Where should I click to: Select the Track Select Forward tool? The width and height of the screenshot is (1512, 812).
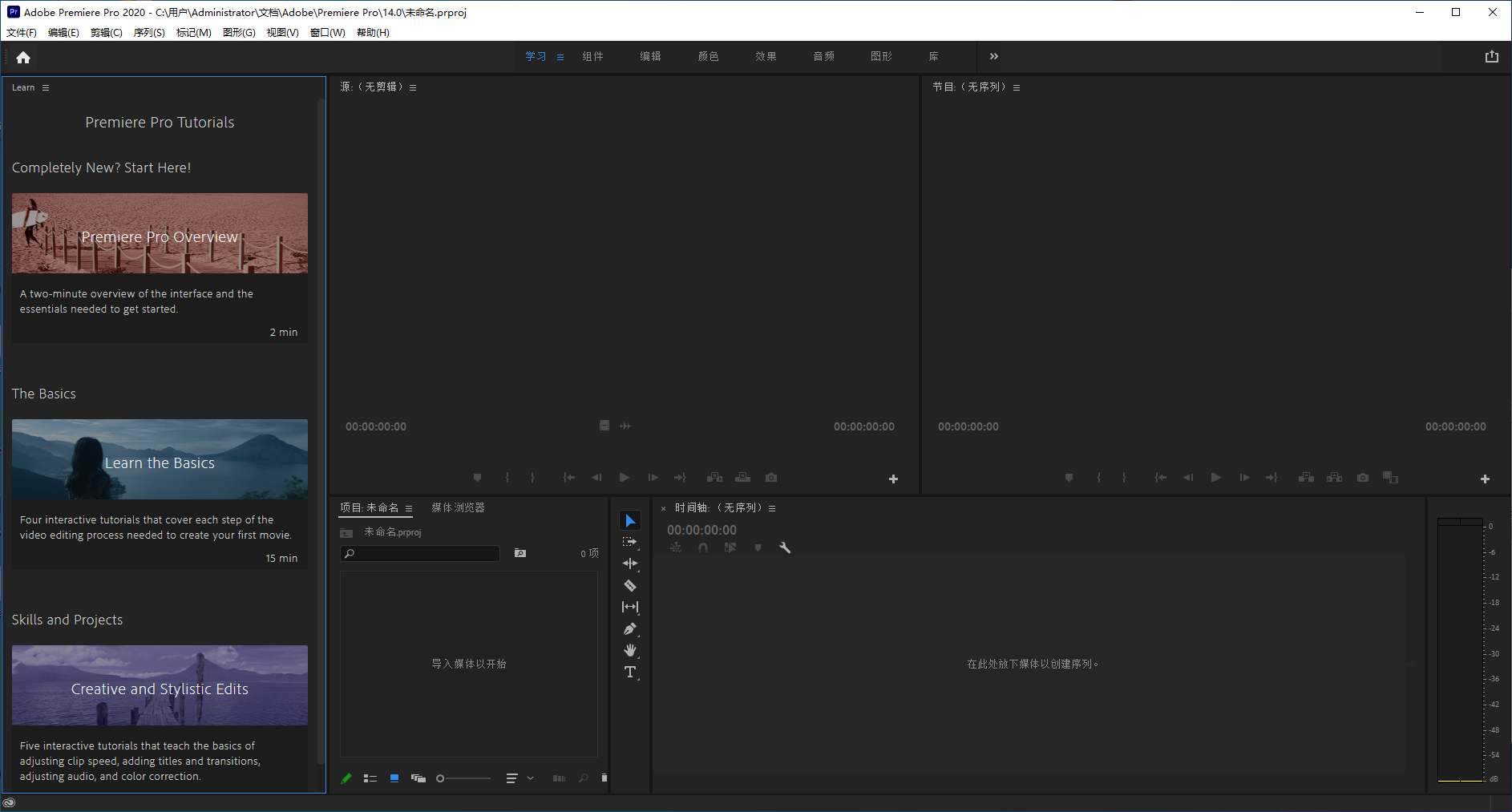coord(630,541)
